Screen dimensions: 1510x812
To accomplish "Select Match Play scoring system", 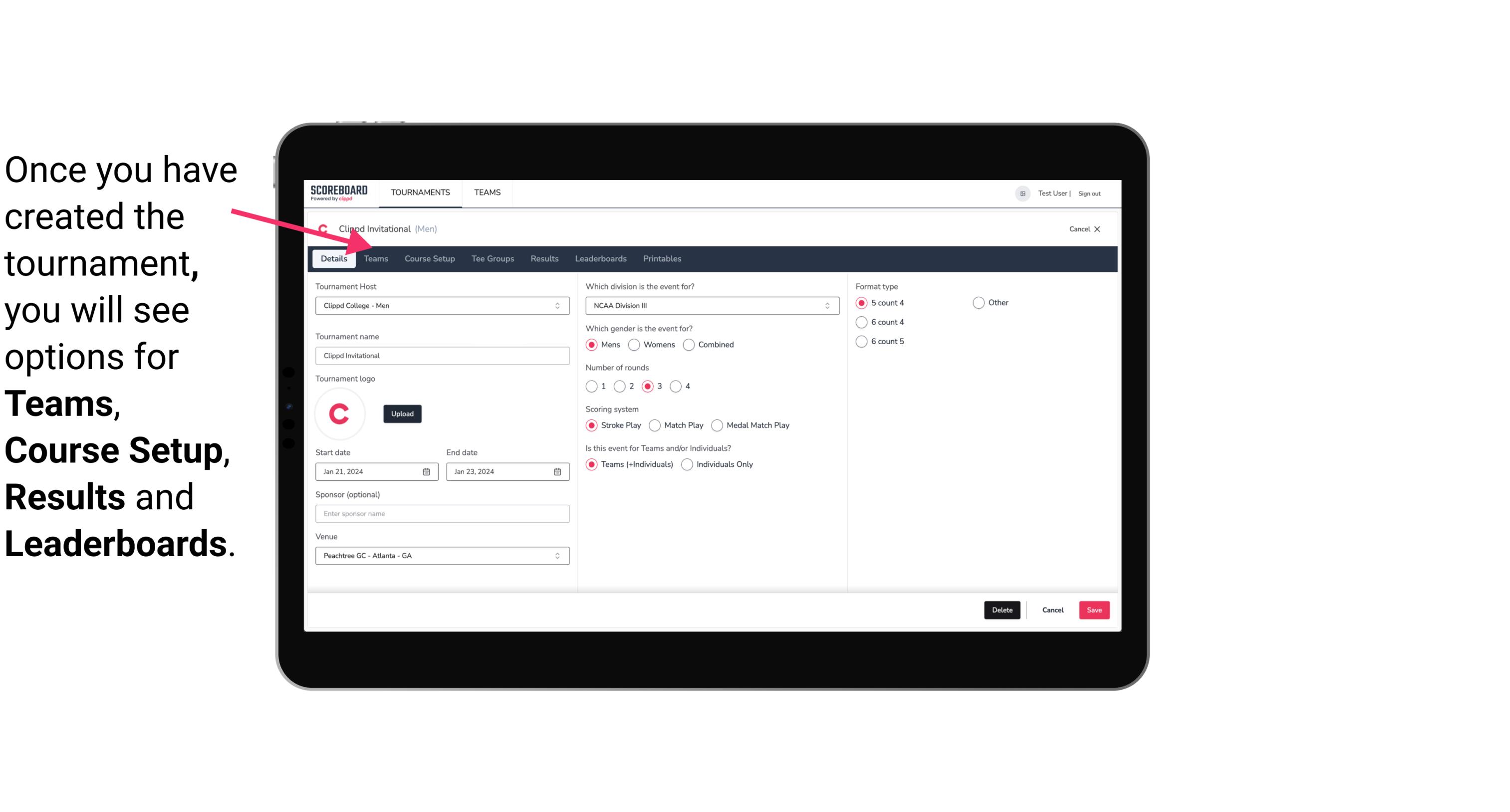I will coord(654,425).
